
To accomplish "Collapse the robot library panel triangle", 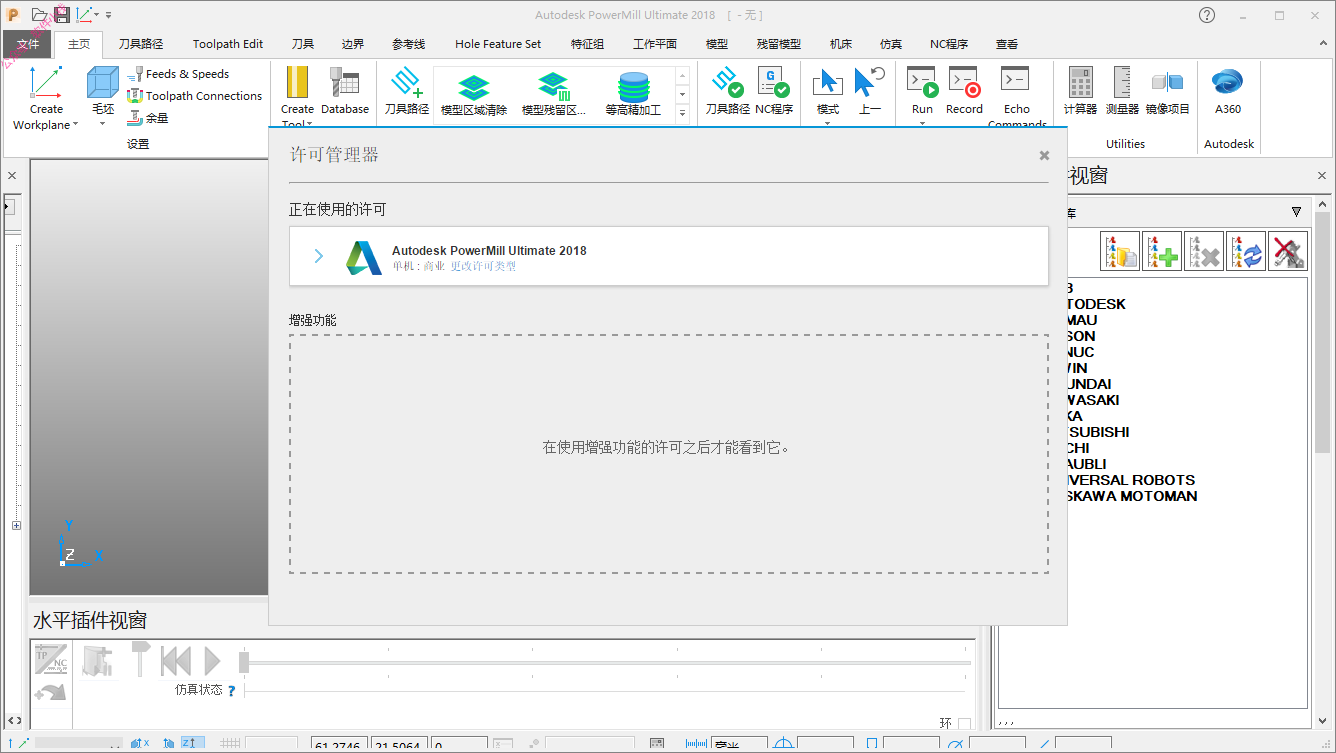I will click(1296, 212).
